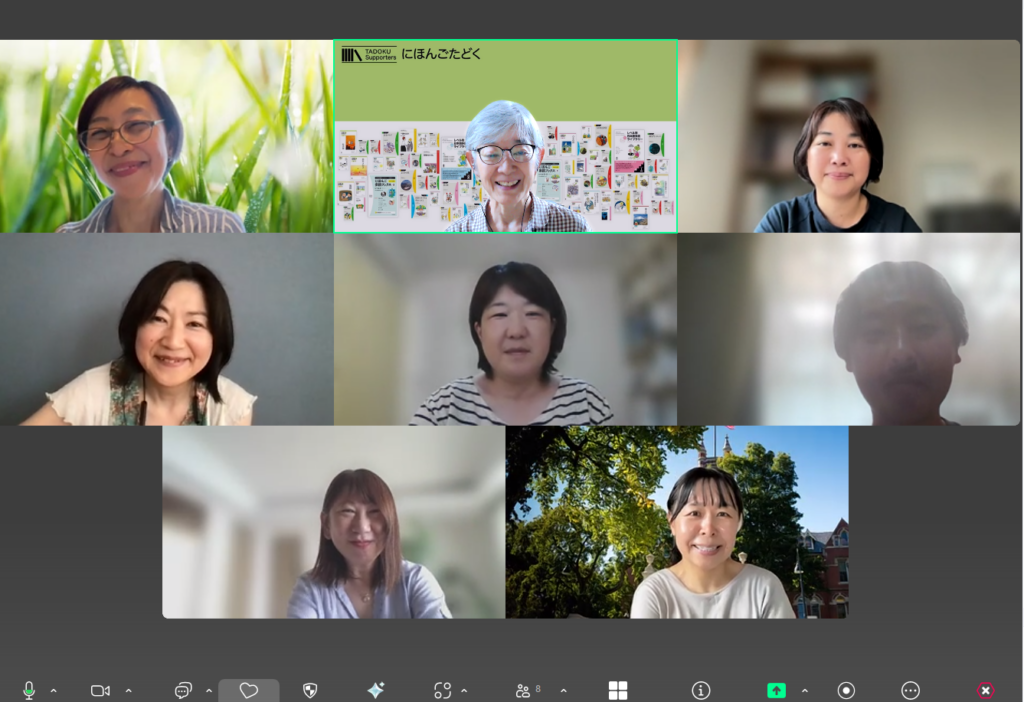Image resolution: width=1024 pixels, height=702 pixels.
Task: Open the host tools shield icon
Action: (310, 690)
